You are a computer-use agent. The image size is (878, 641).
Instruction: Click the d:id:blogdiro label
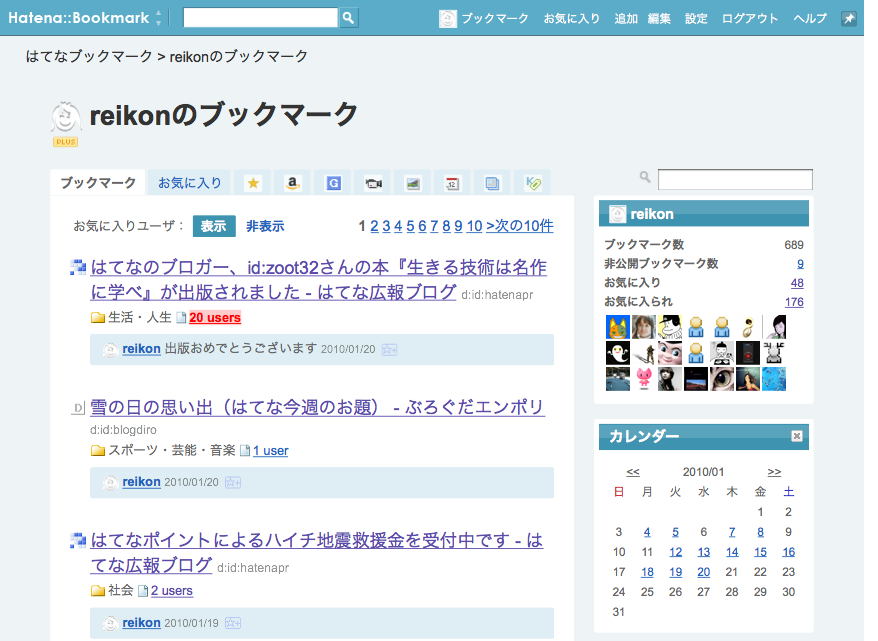pyautogui.click(x=123, y=430)
